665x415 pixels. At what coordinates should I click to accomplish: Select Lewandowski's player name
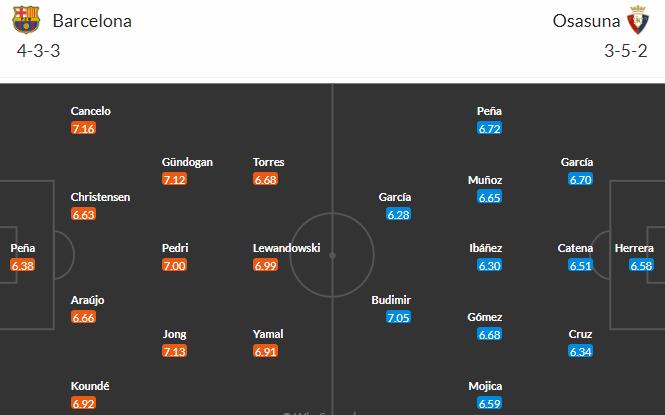point(286,248)
